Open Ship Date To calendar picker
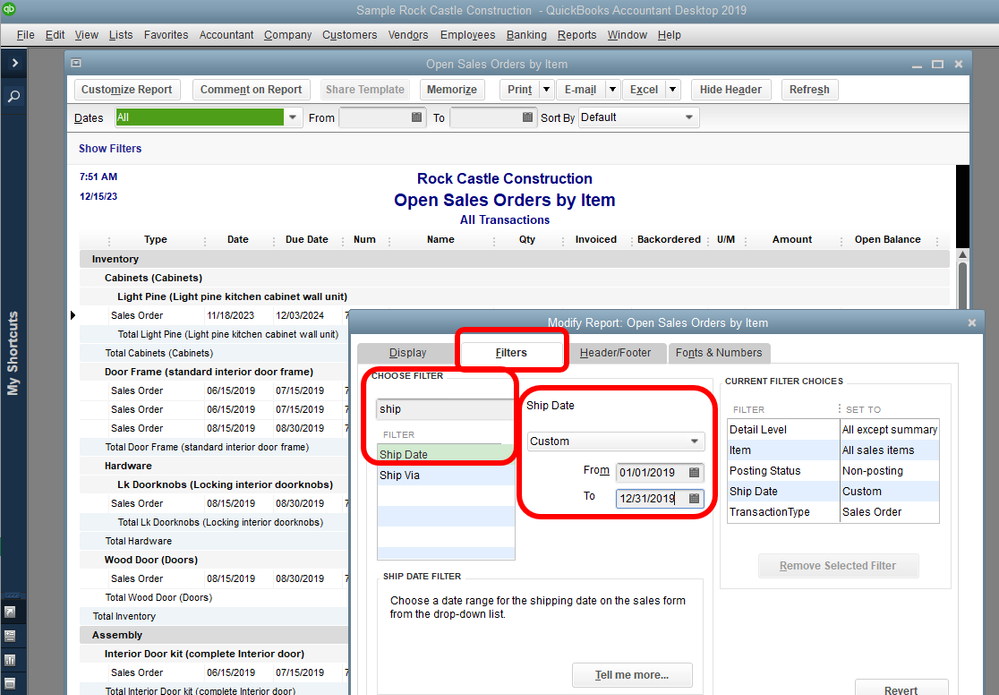This screenshot has width=999, height=695. tap(694, 498)
